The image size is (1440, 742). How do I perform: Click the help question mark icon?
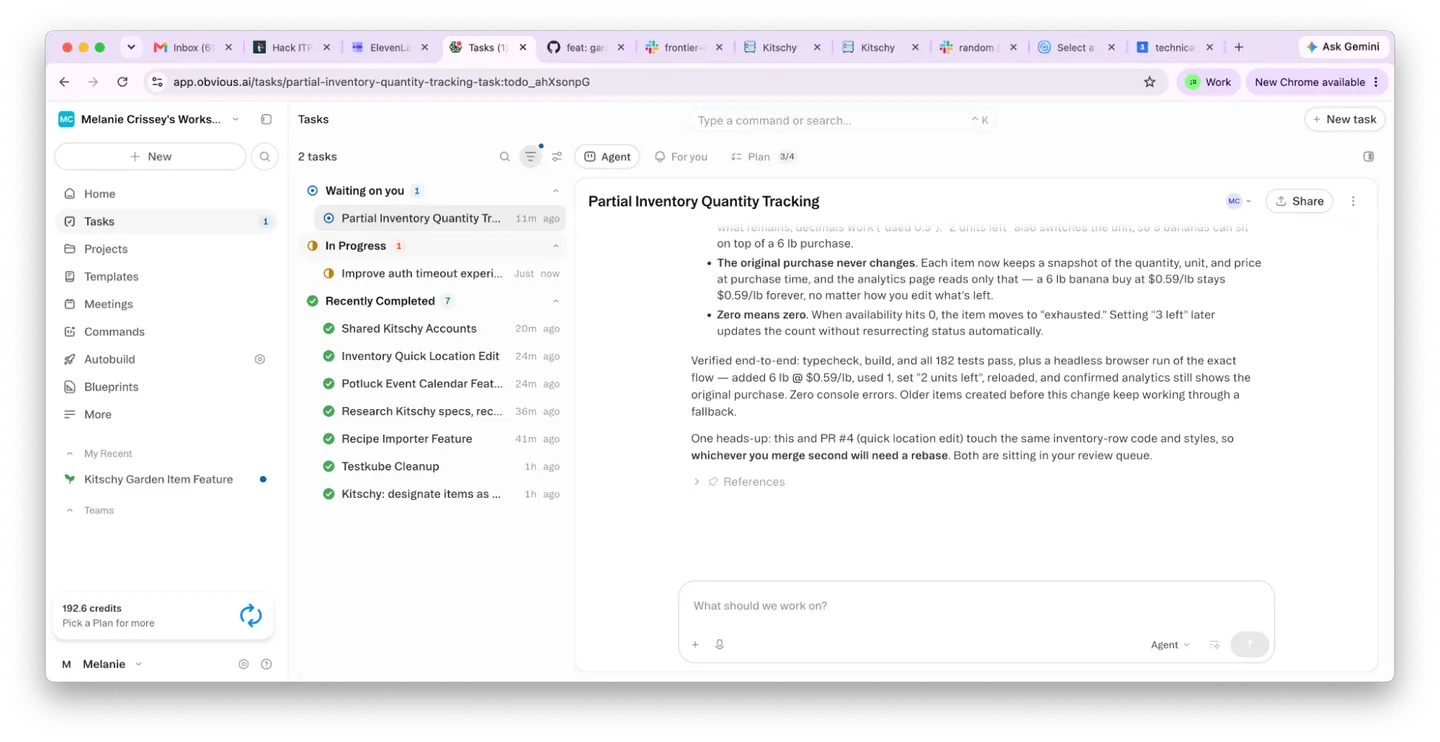(x=266, y=664)
